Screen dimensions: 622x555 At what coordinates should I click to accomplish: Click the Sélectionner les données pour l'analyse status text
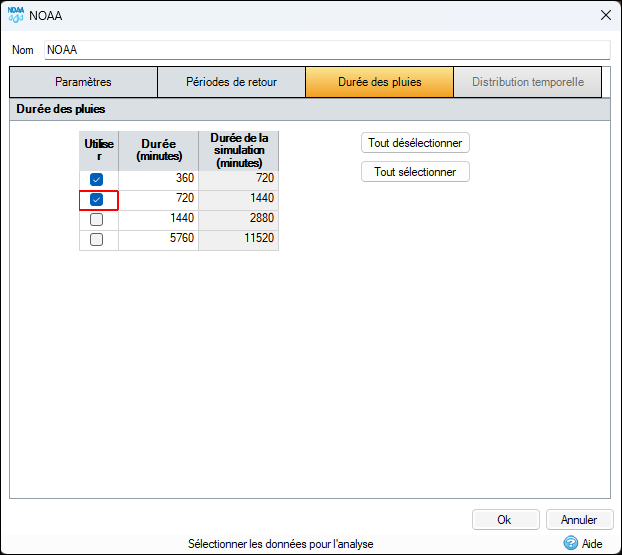(x=280, y=543)
